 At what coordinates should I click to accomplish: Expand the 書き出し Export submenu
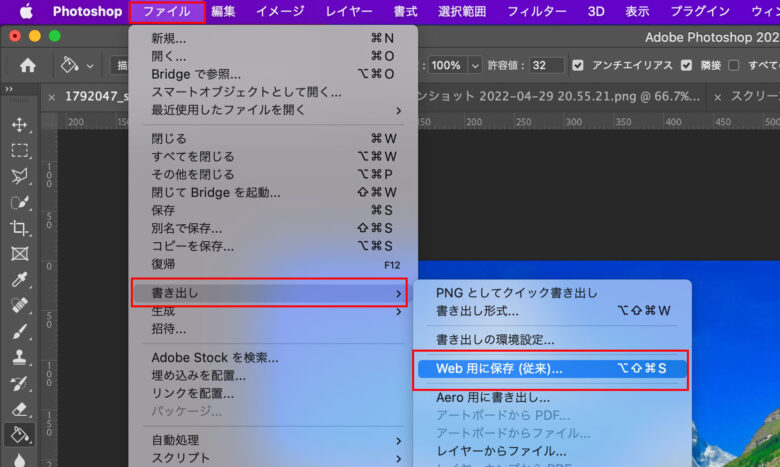click(x=269, y=293)
